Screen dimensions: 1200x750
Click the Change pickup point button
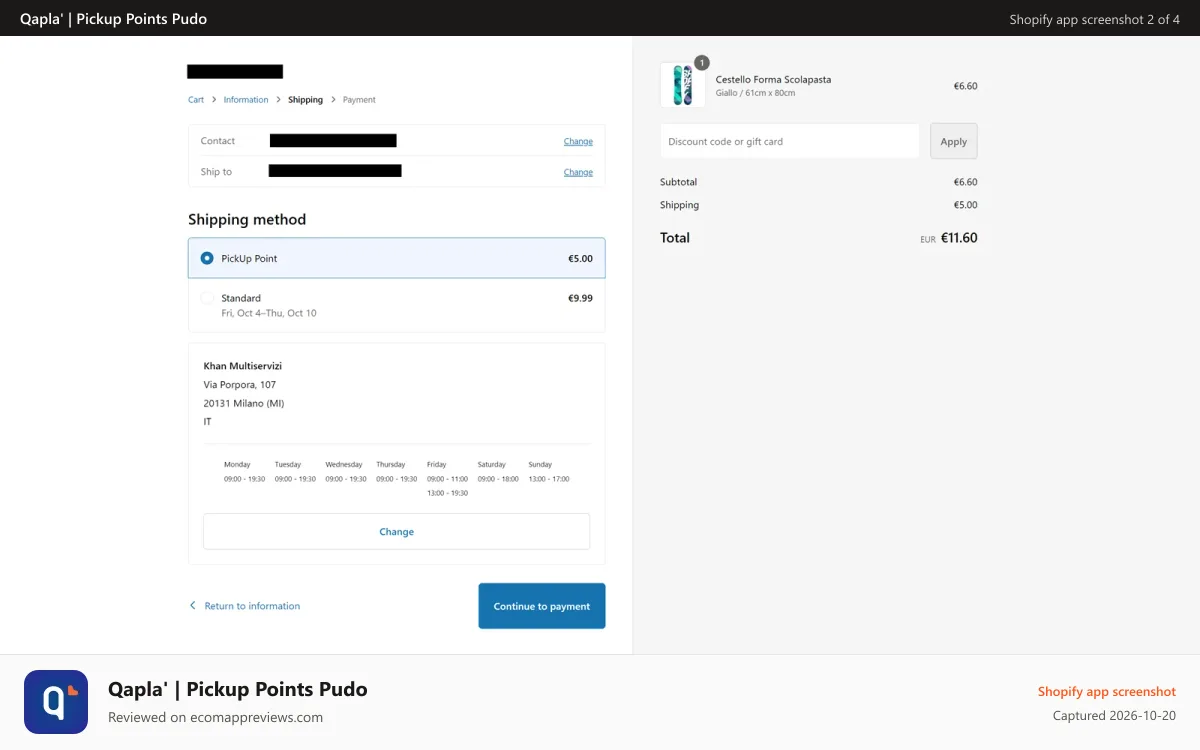click(x=396, y=532)
